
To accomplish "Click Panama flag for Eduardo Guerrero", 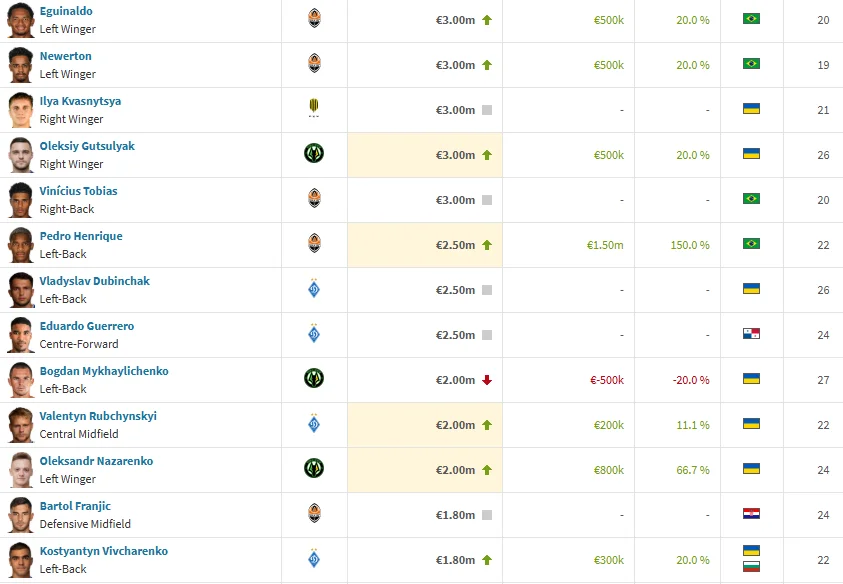I will pyautogui.click(x=751, y=334).
